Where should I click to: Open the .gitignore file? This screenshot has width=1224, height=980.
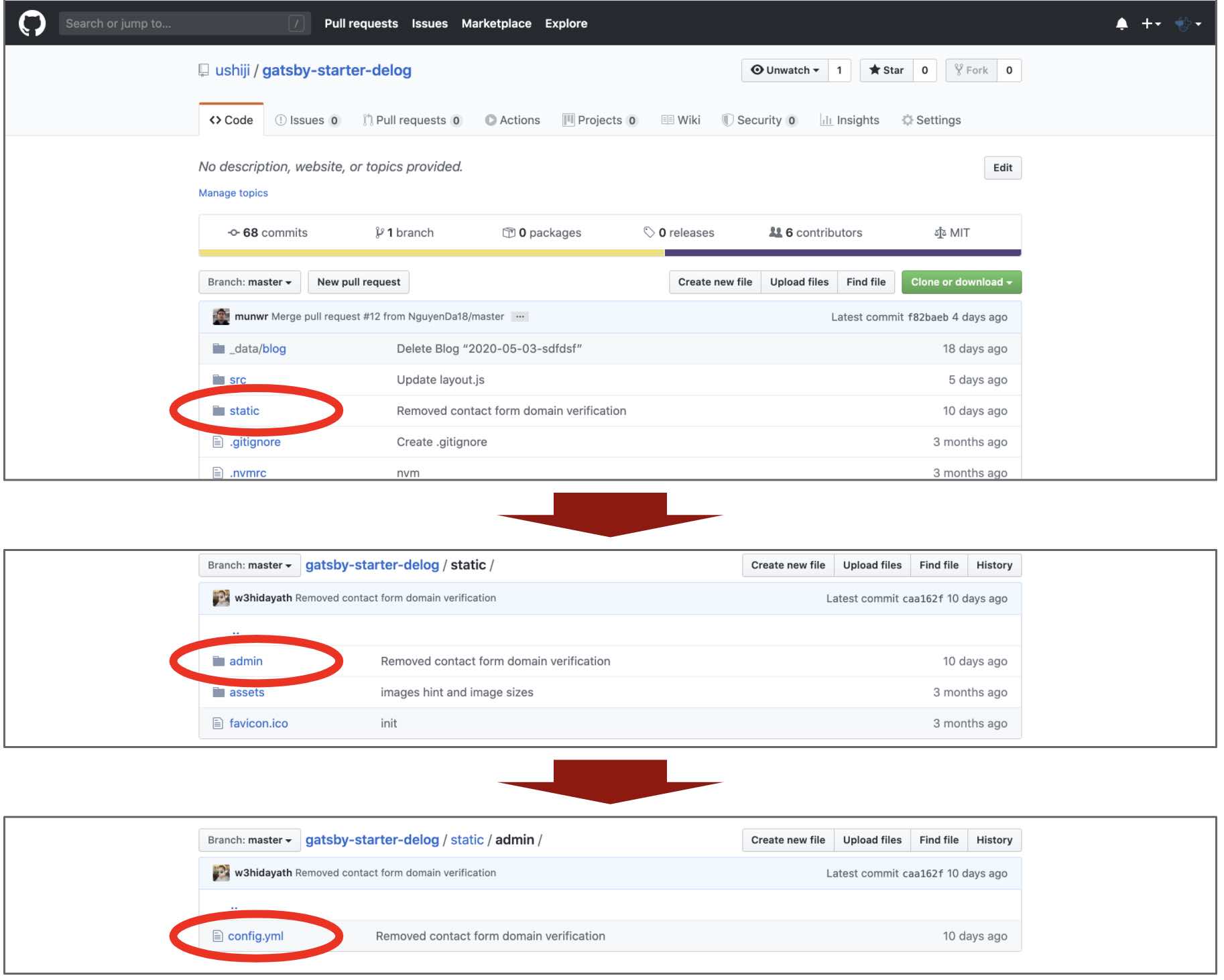[x=255, y=442]
